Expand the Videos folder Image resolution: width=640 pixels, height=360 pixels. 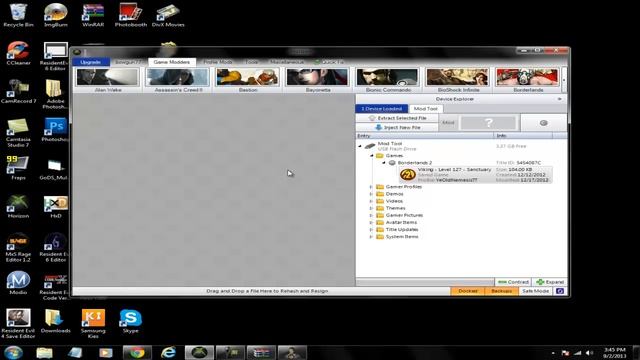tap(371, 201)
